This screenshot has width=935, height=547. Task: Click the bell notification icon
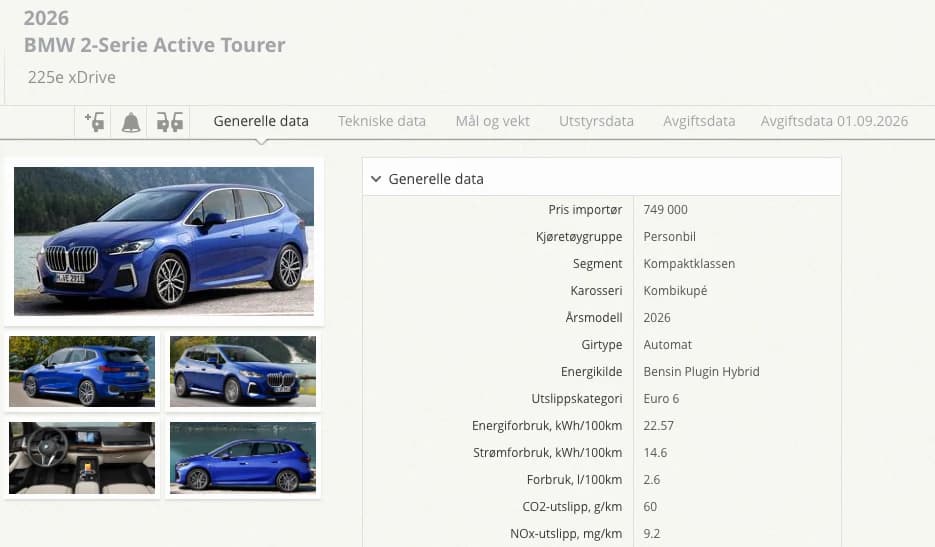tap(131, 122)
